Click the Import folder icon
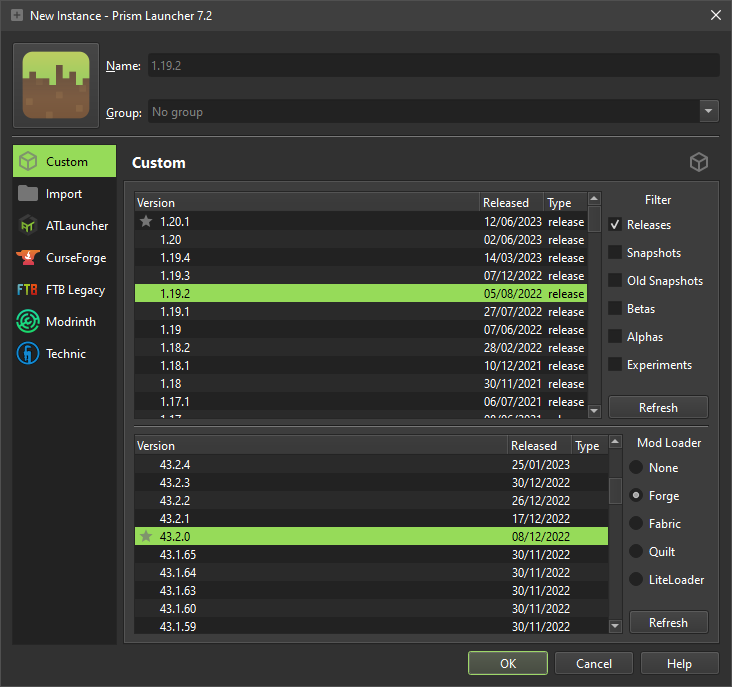 (28, 193)
